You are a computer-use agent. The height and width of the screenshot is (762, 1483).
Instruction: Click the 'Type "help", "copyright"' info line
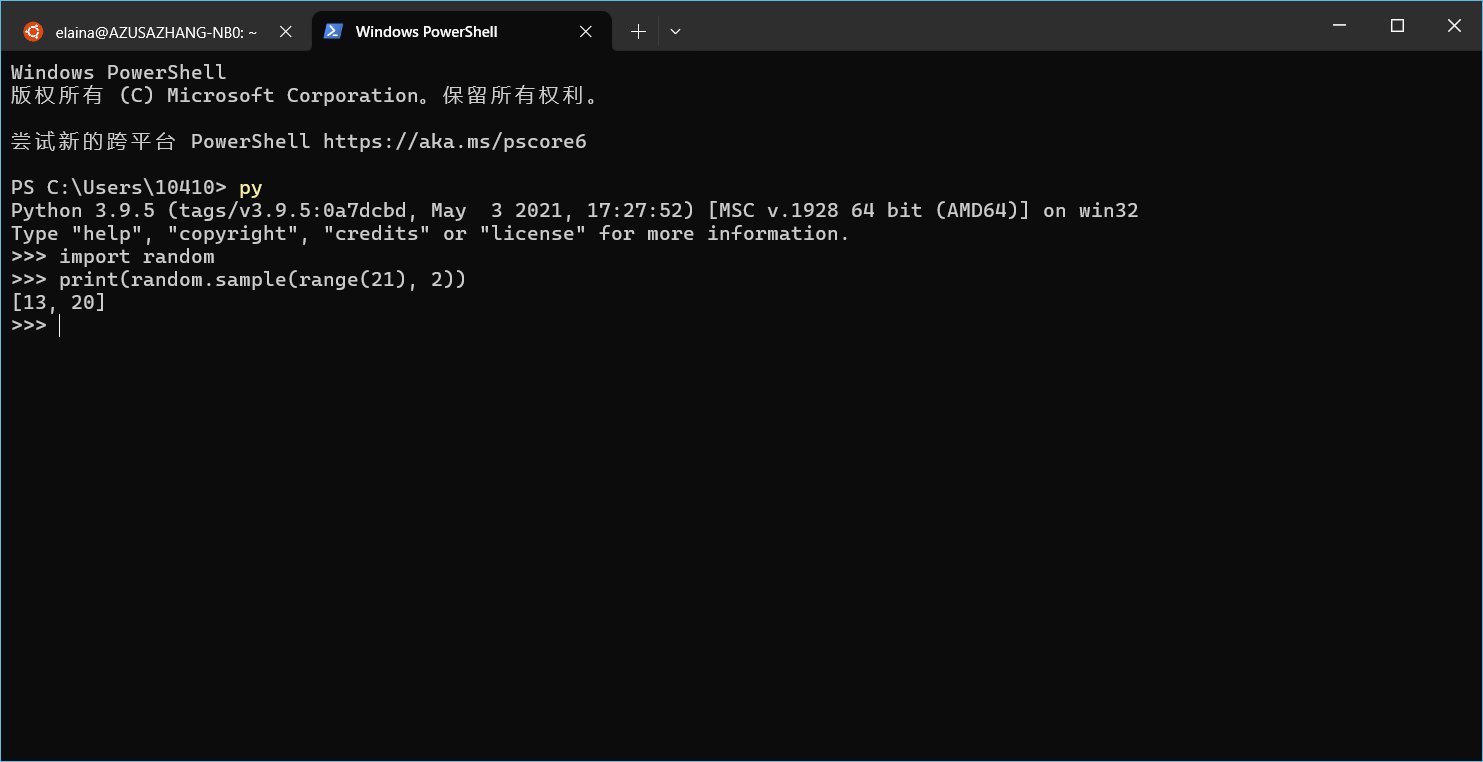pyautogui.click(x=430, y=234)
